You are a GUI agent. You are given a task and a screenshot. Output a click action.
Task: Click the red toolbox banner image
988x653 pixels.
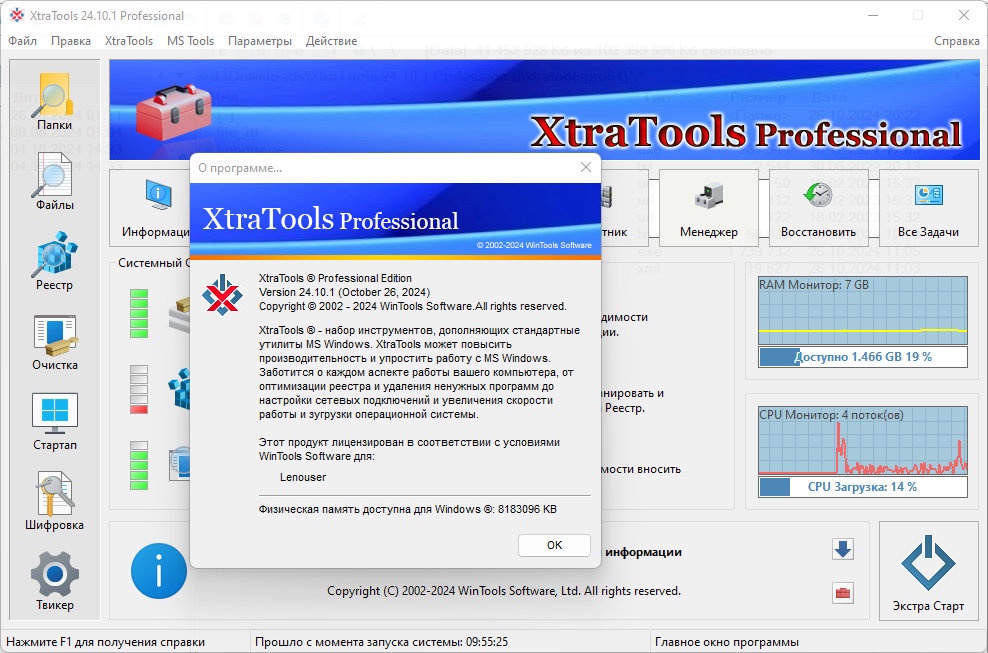(174, 111)
